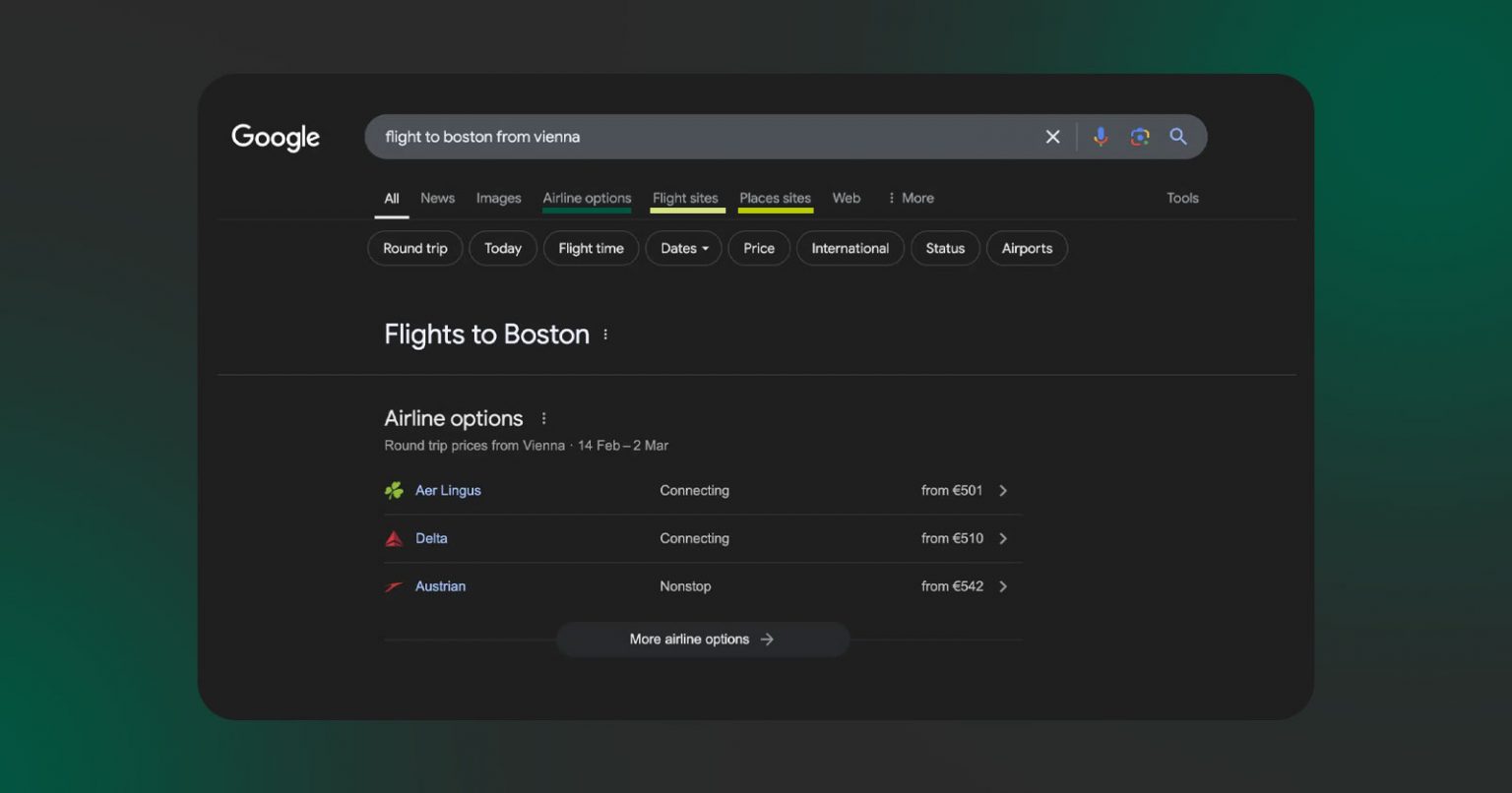The height and width of the screenshot is (793, 1512).
Task: Clear the search box with the X icon
Action: pos(1052,137)
